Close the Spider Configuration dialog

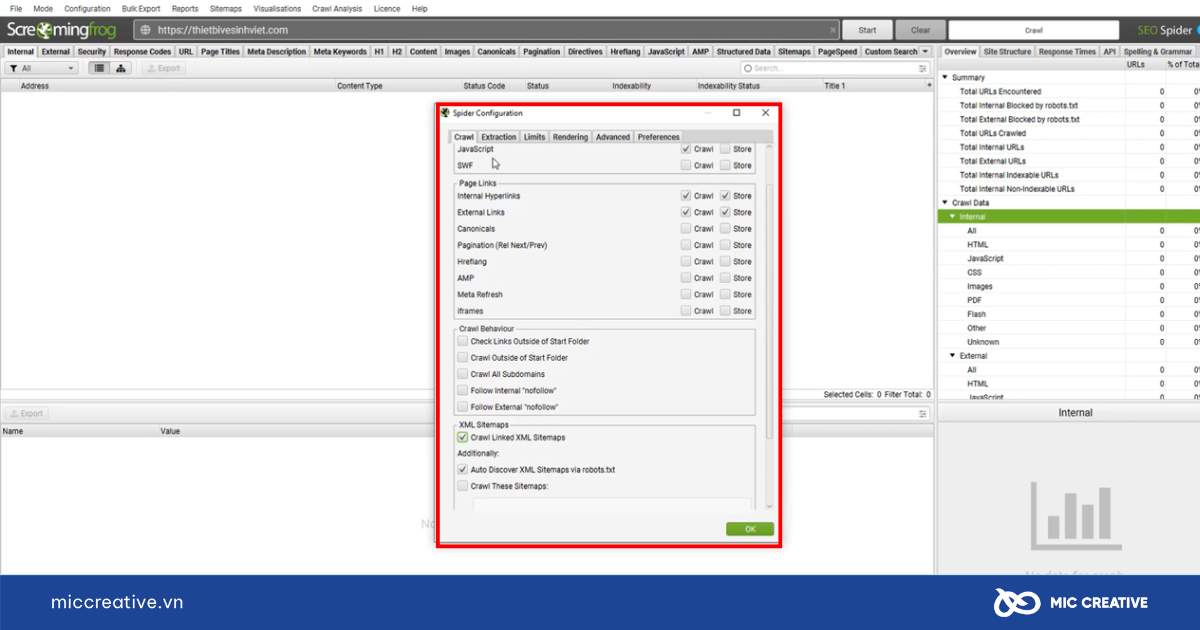point(765,113)
